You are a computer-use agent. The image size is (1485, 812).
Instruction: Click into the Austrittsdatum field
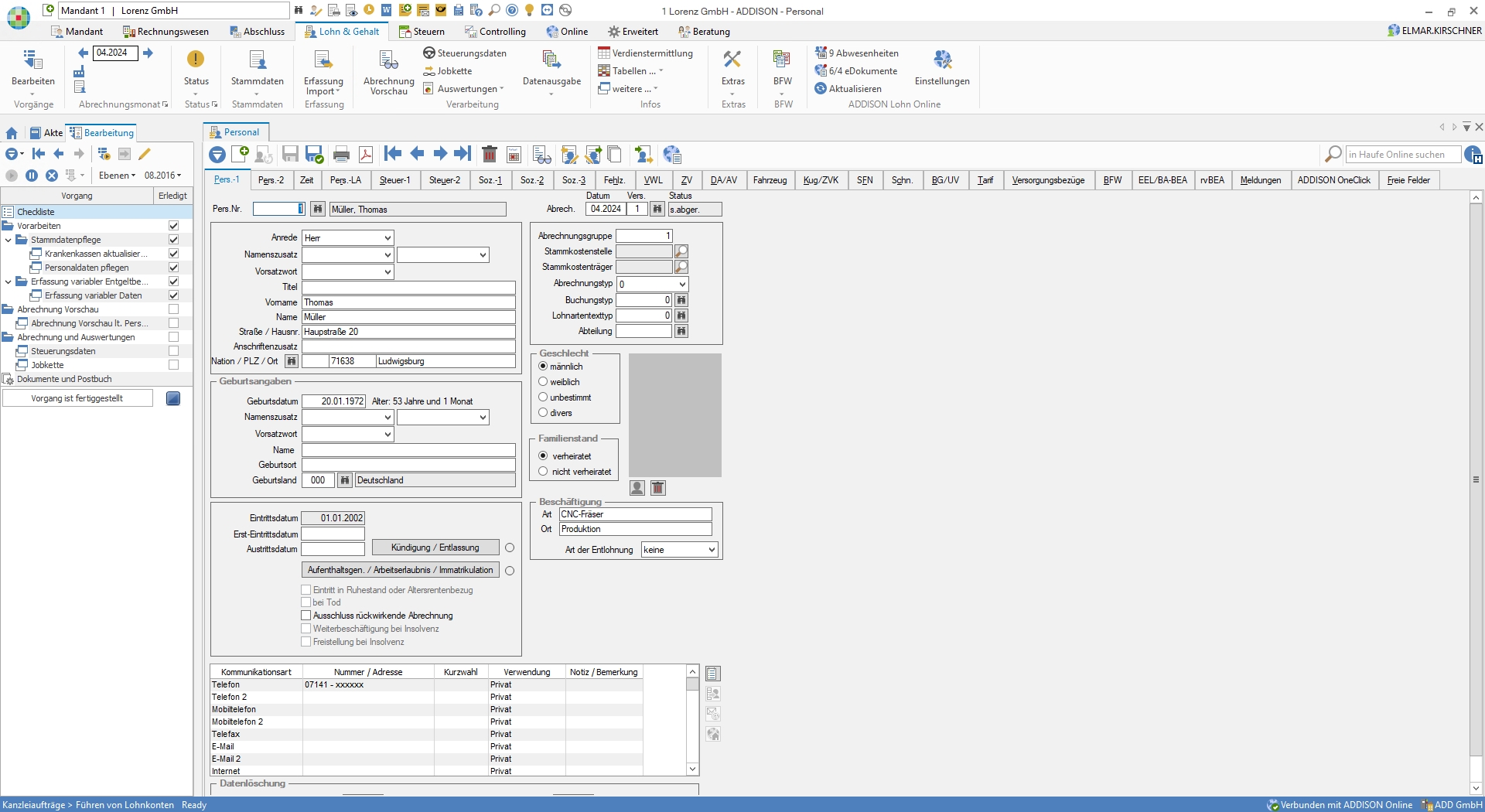[x=333, y=549]
